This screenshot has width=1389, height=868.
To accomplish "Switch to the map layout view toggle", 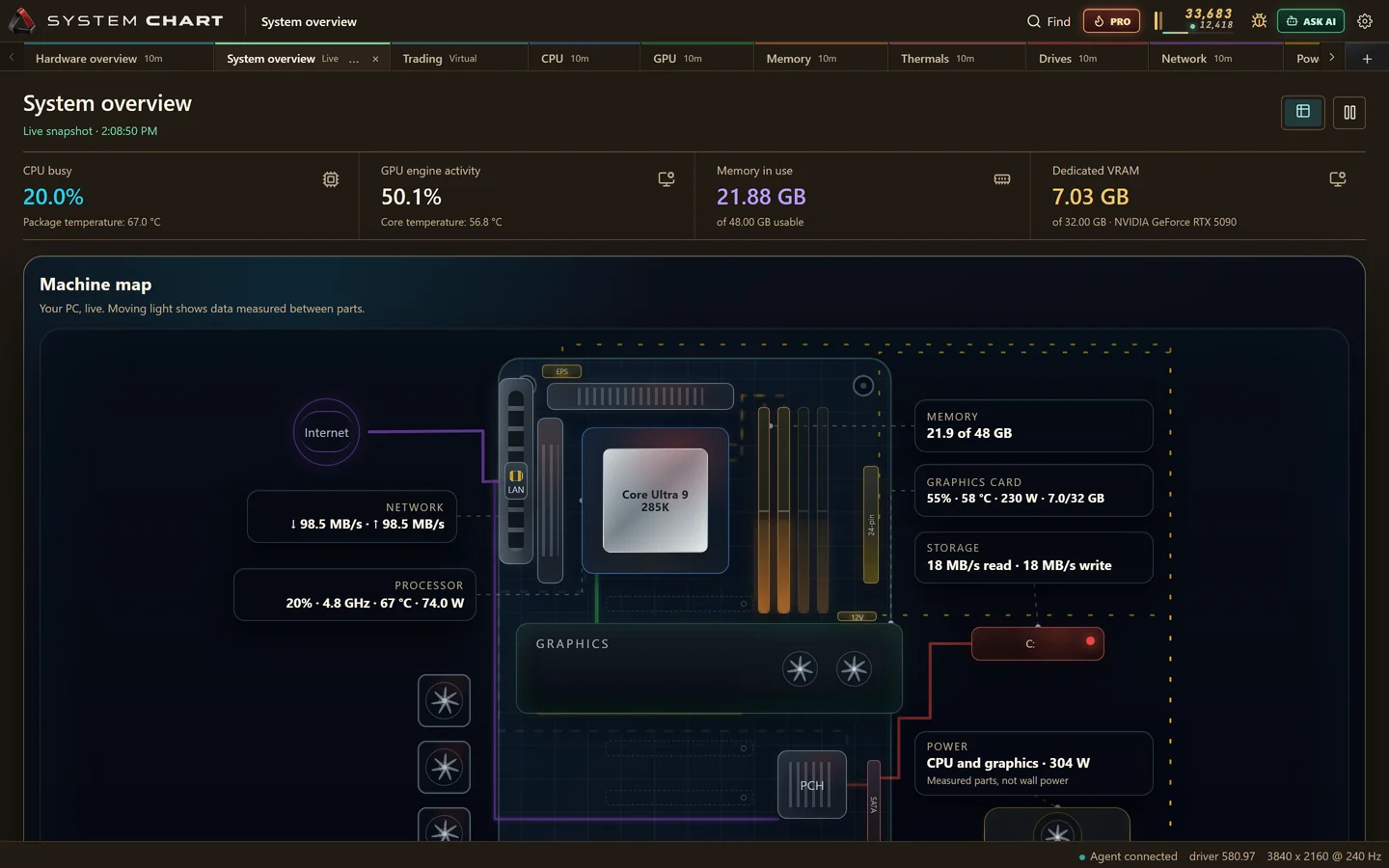I will tap(1303, 112).
